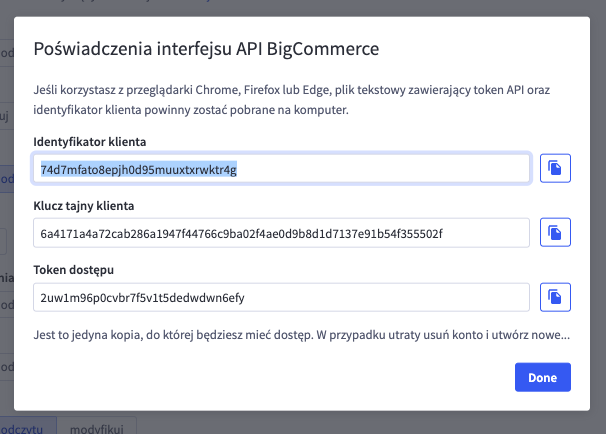Copy the Identyfikator klienta value

point(555,169)
